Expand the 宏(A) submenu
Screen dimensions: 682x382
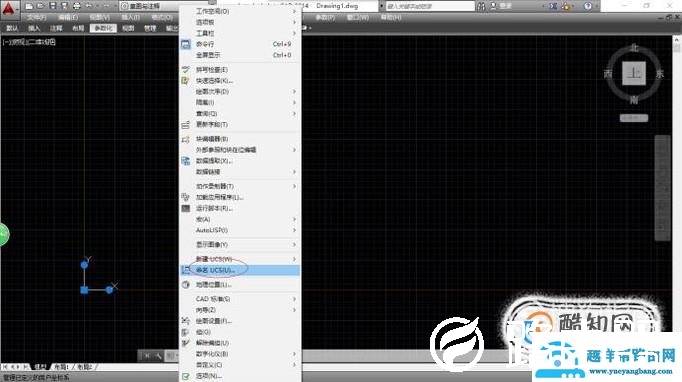pyautogui.click(x=240, y=219)
